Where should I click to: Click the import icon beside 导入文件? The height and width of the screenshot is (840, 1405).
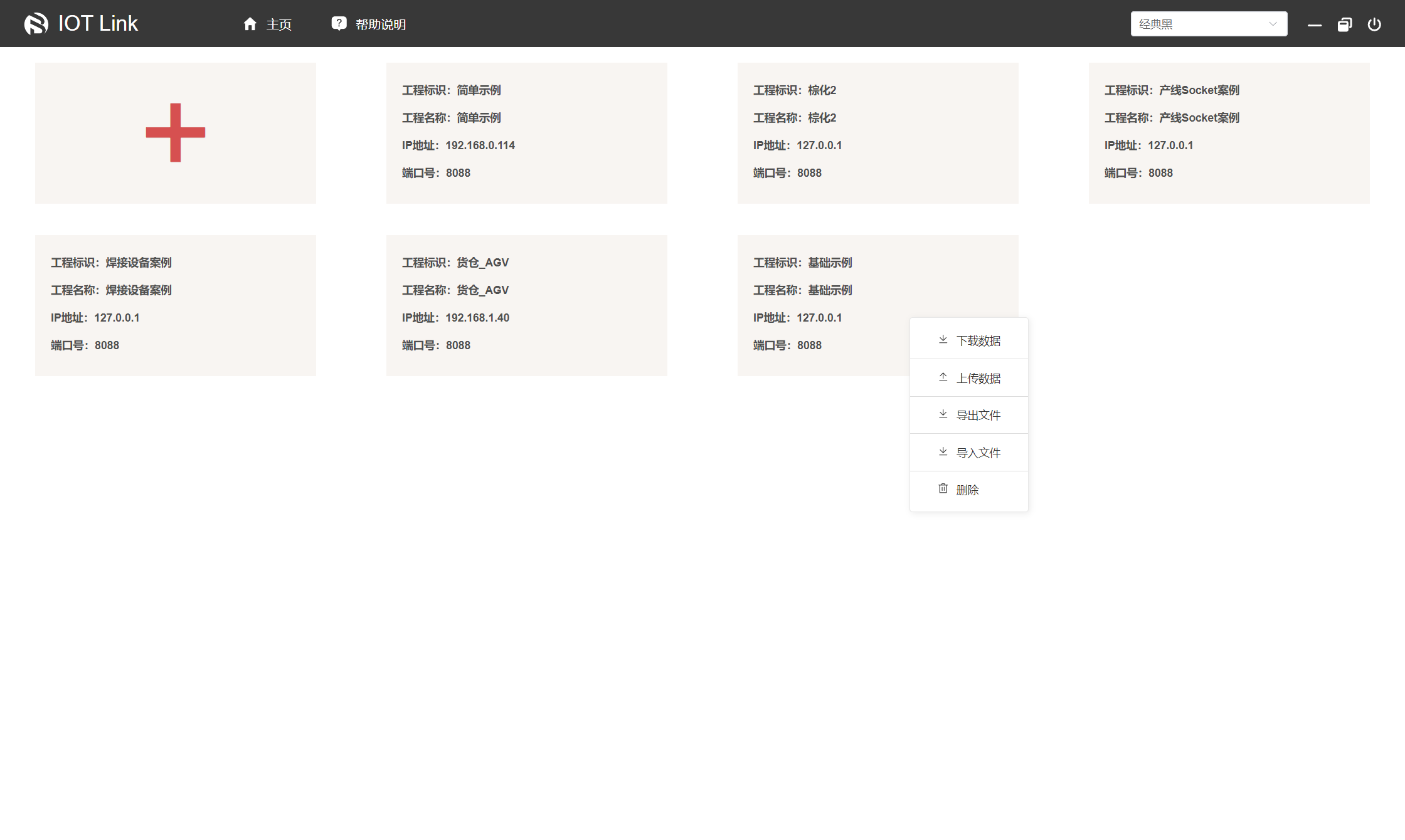(x=943, y=452)
